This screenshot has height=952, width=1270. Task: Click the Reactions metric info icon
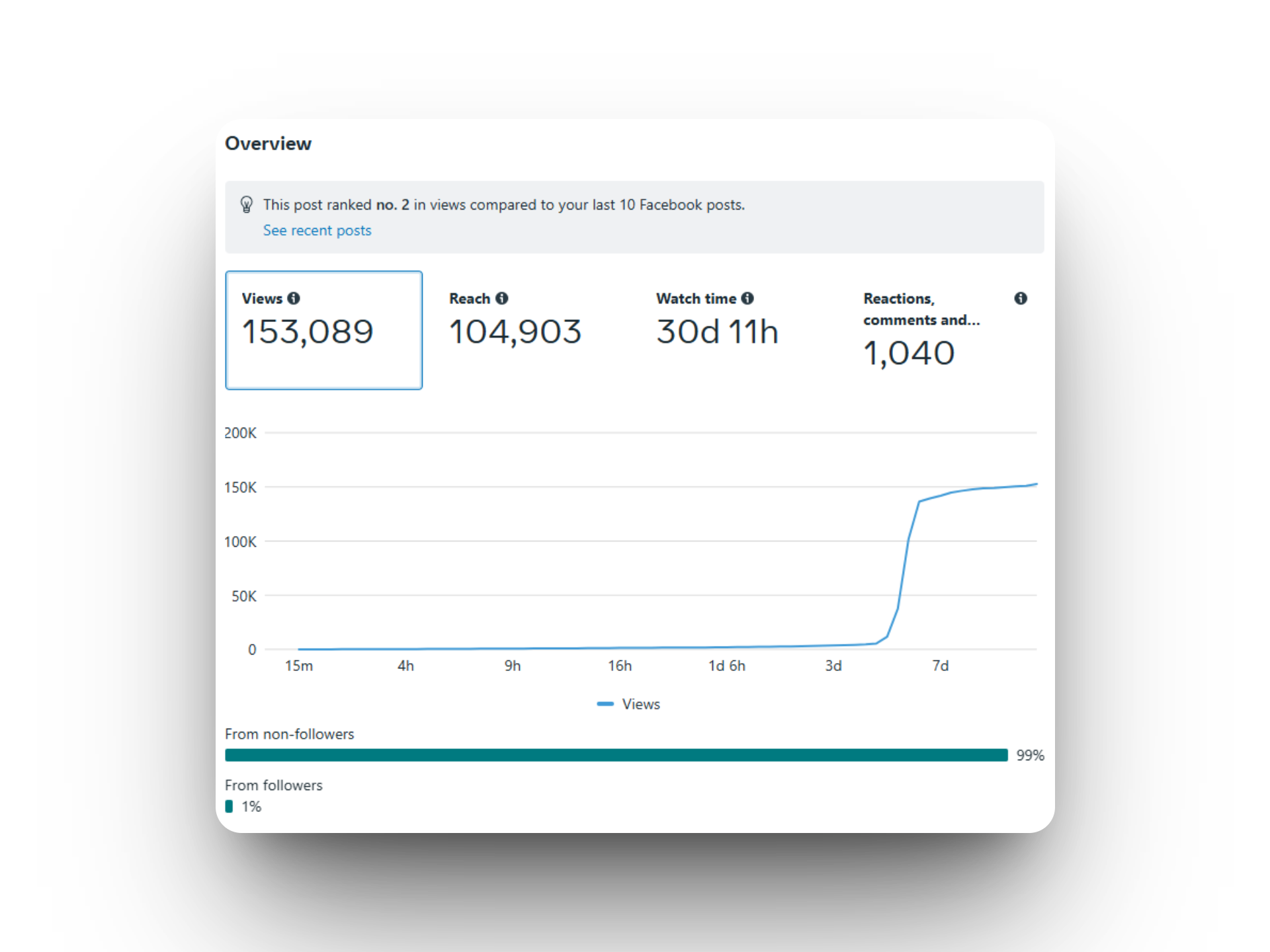[x=1020, y=299]
